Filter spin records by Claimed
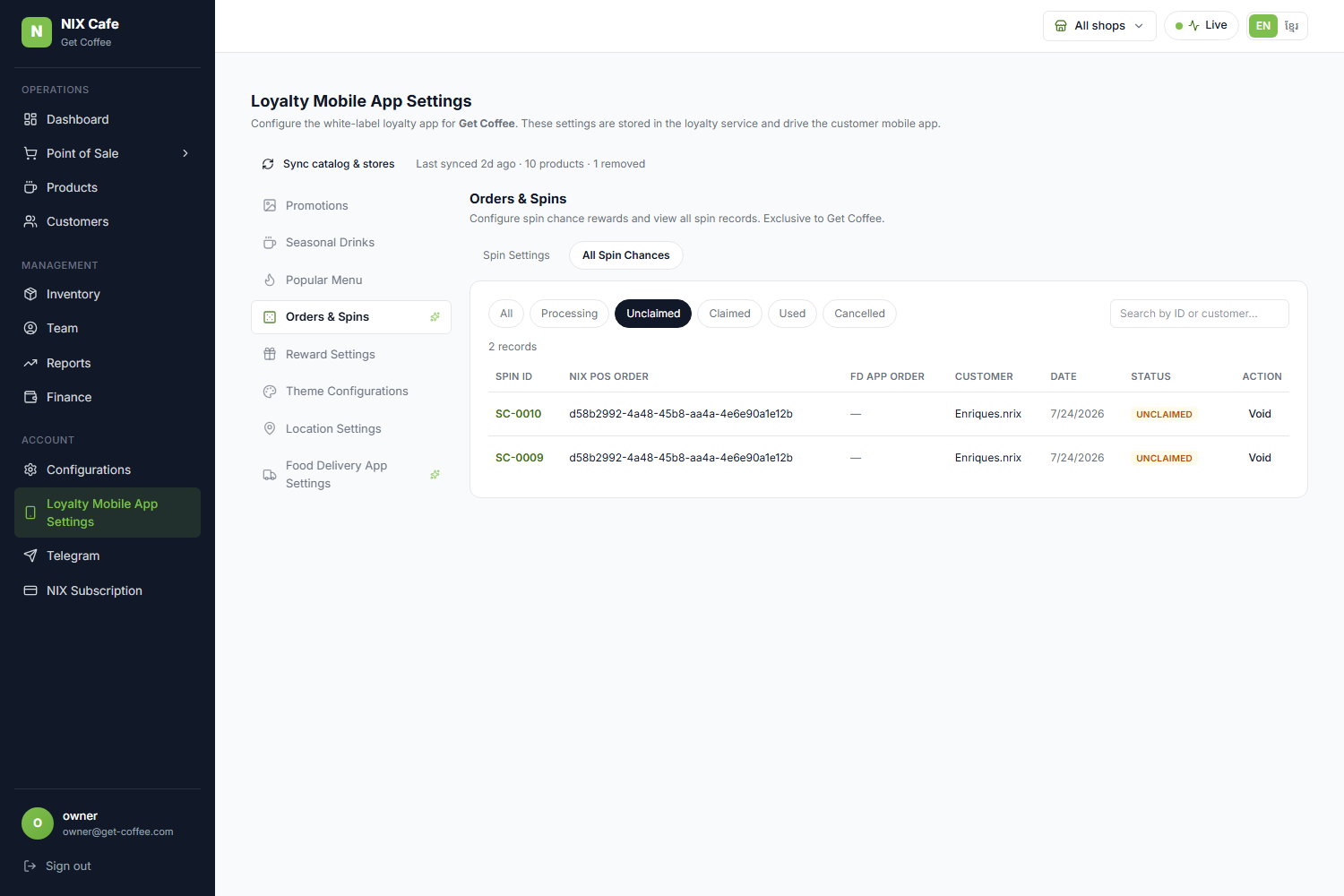 (729, 314)
